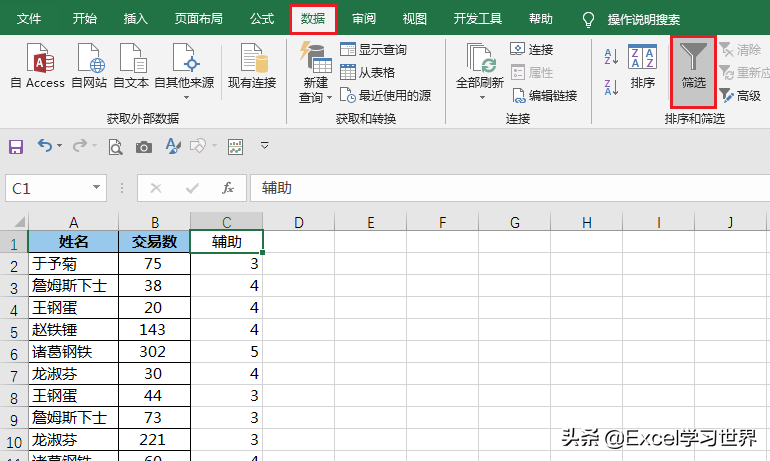
Task: Click the camera icon in quick toolbar
Action: tap(144, 147)
